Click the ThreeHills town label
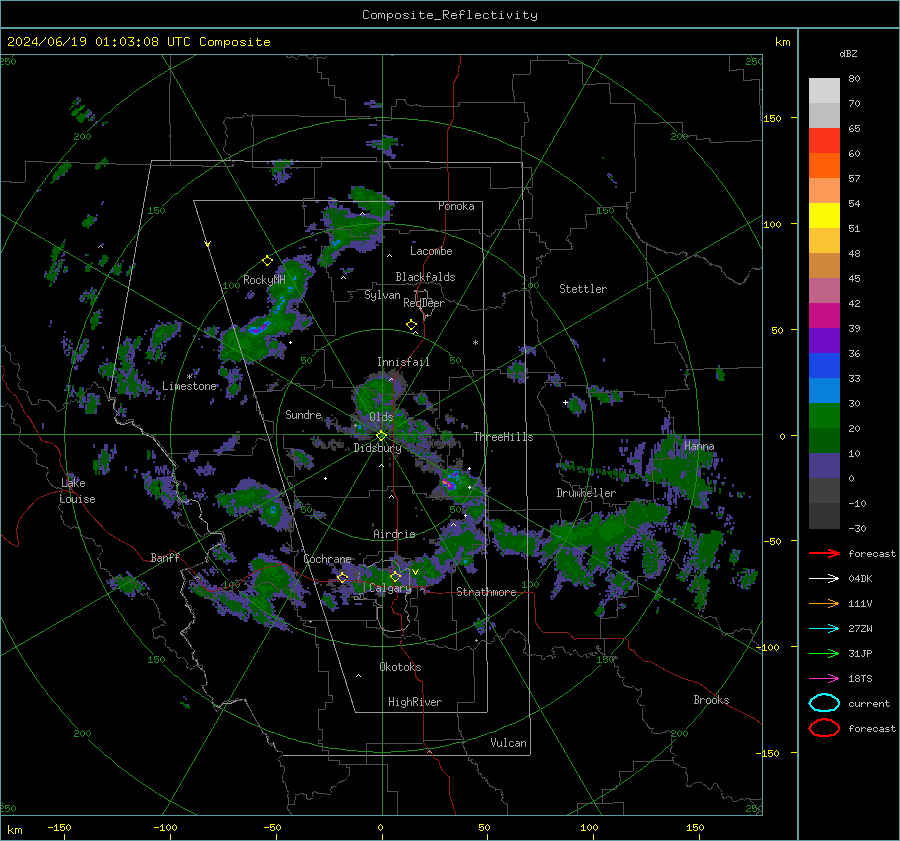 pyautogui.click(x=503, y=437)
